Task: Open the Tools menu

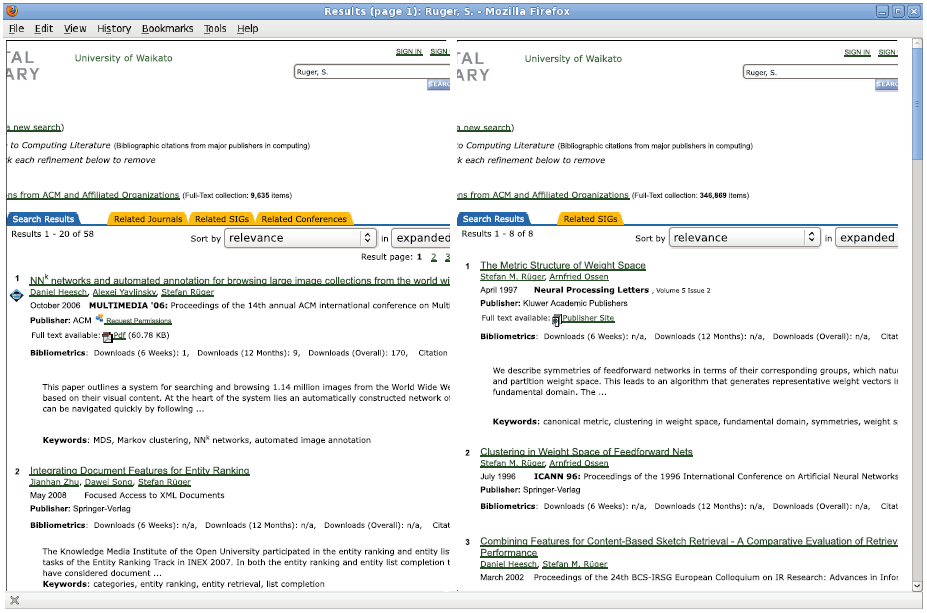Action: (x=215, y=28)
